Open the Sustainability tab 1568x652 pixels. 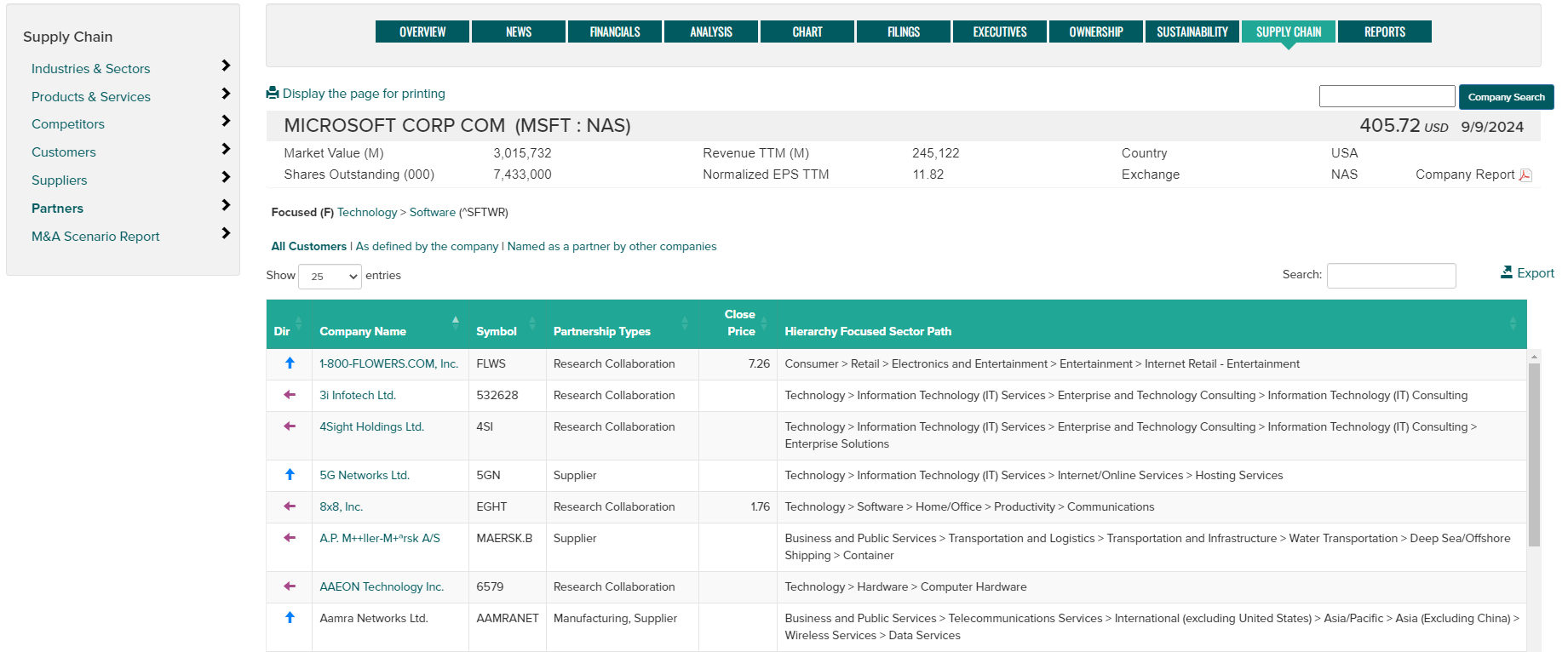point(1192,31)
